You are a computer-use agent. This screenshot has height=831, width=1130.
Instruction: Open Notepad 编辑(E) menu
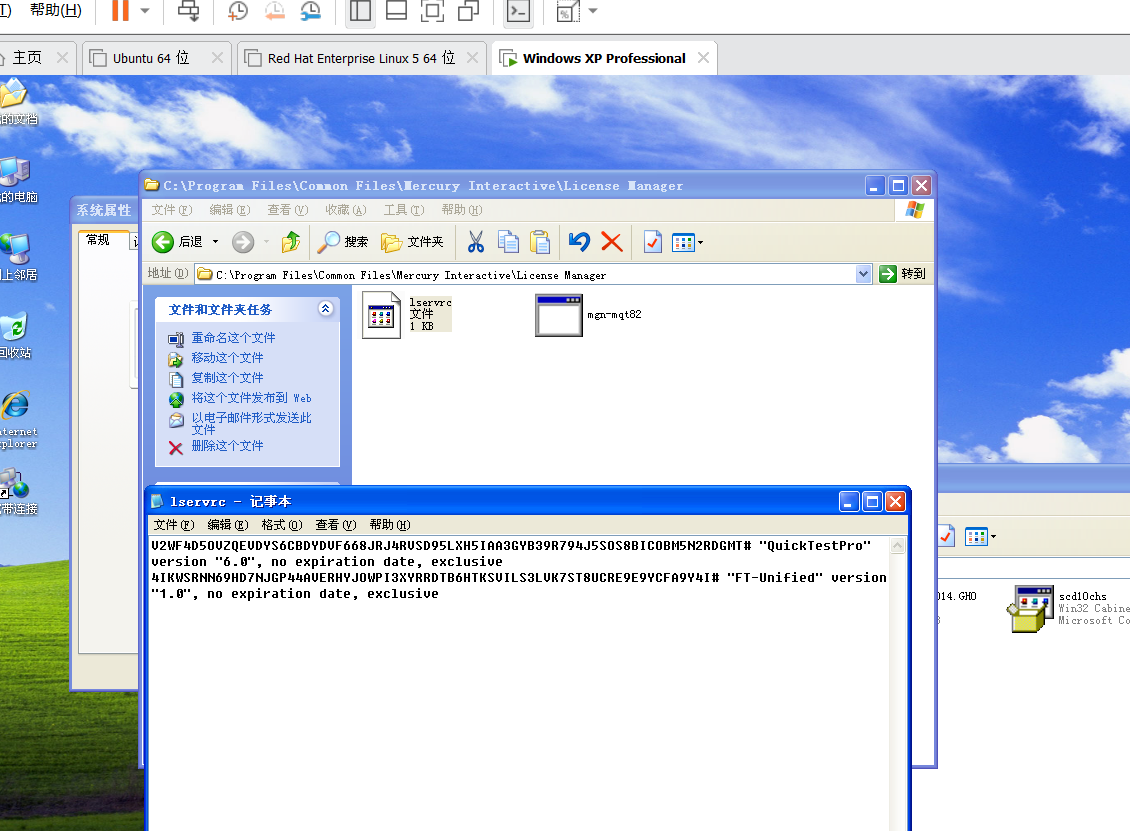(228, 525)
